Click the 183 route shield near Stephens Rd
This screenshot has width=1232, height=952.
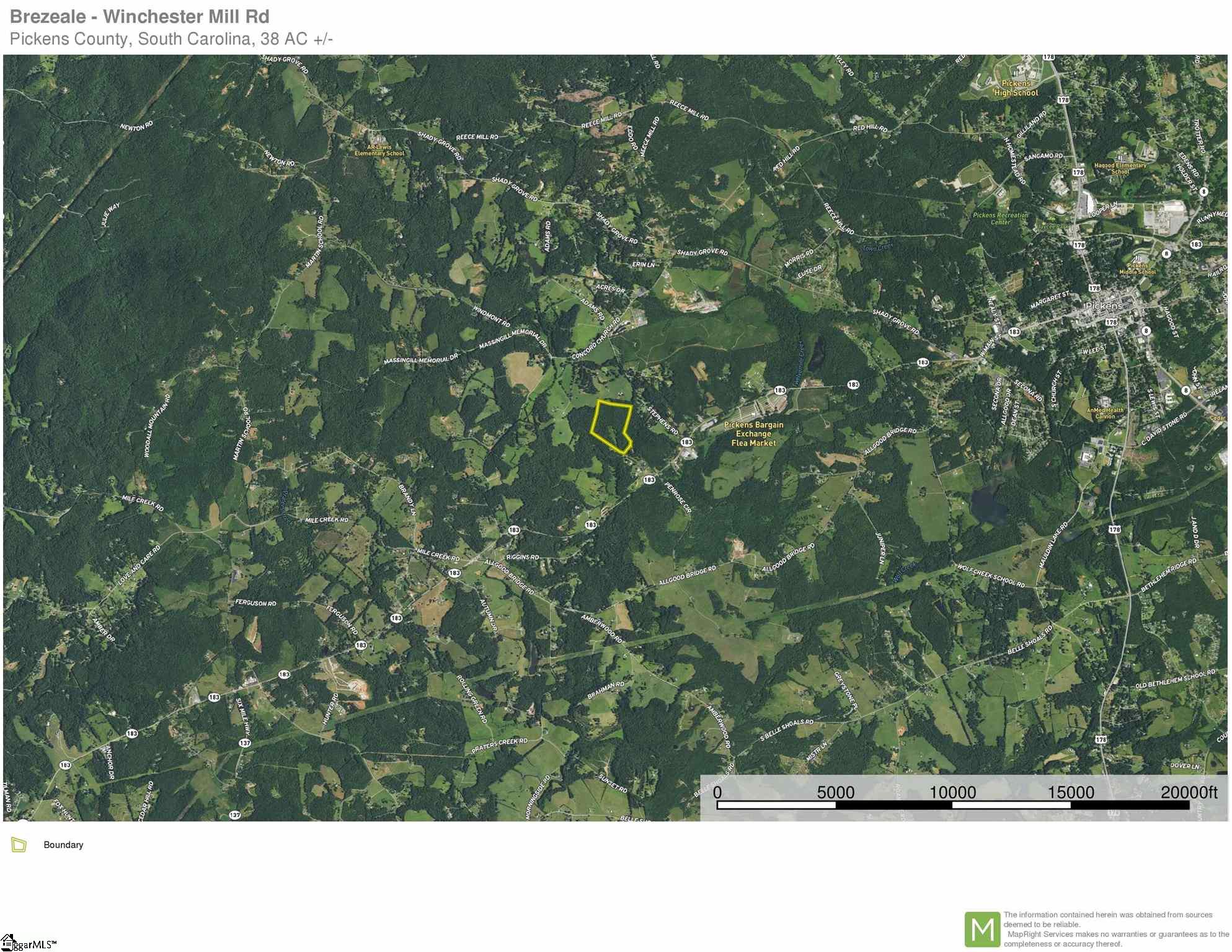coord(686,442)
